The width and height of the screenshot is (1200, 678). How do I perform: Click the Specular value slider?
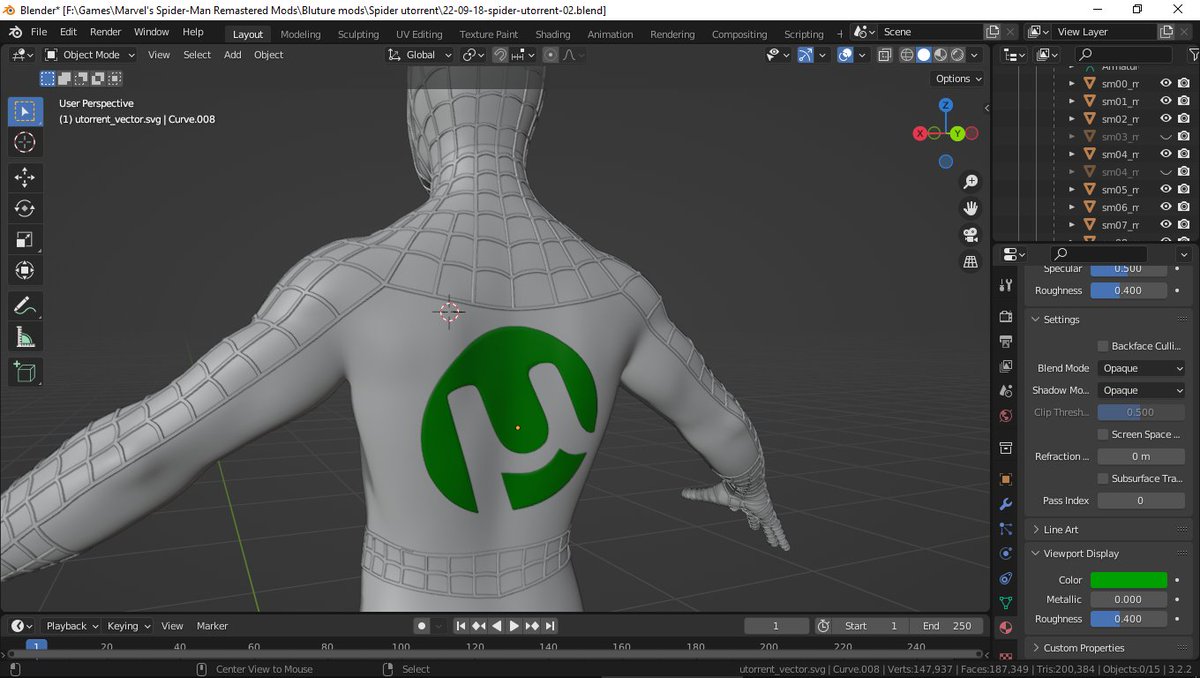(x=1128, y=268)
